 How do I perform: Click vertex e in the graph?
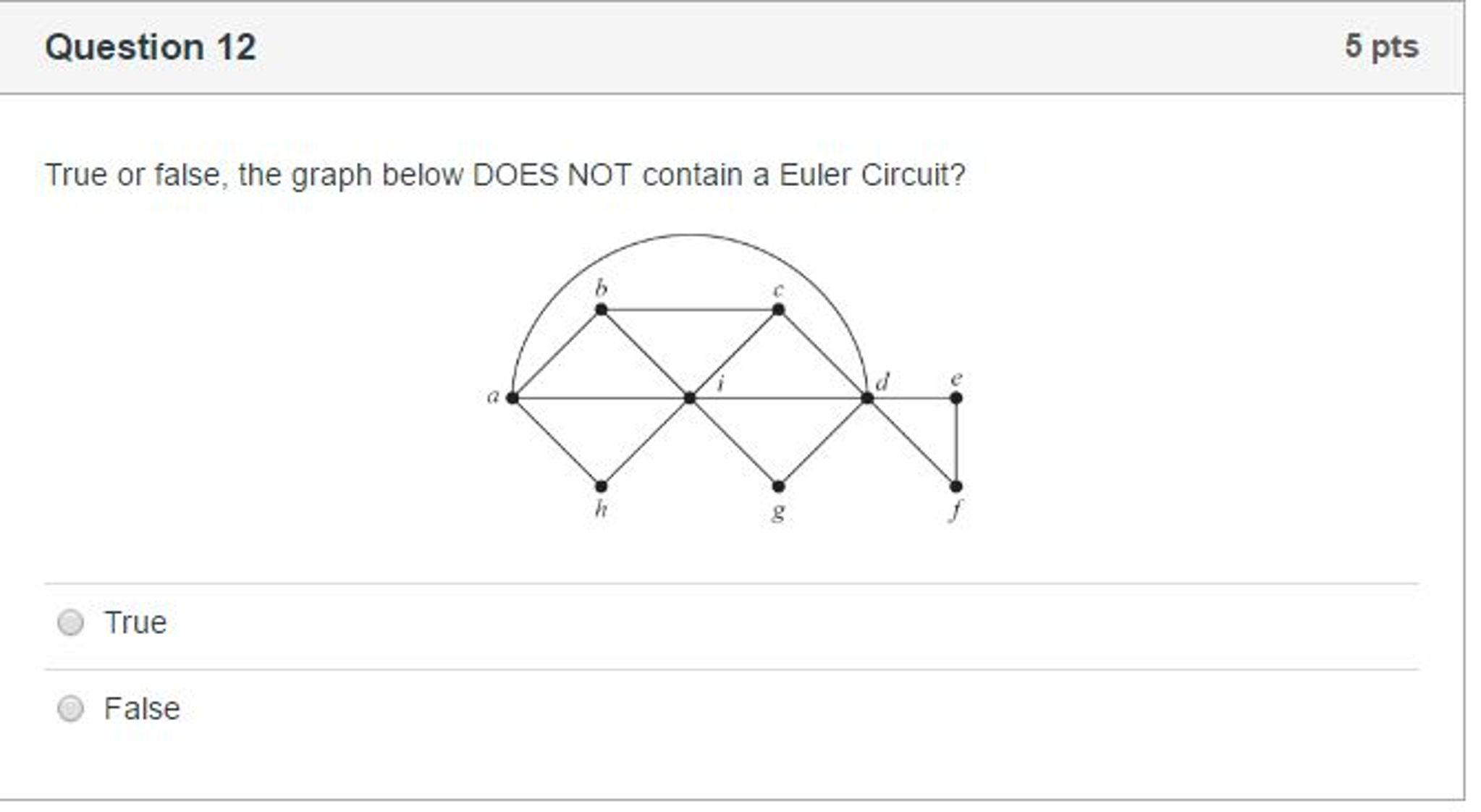tap(957, 397)
